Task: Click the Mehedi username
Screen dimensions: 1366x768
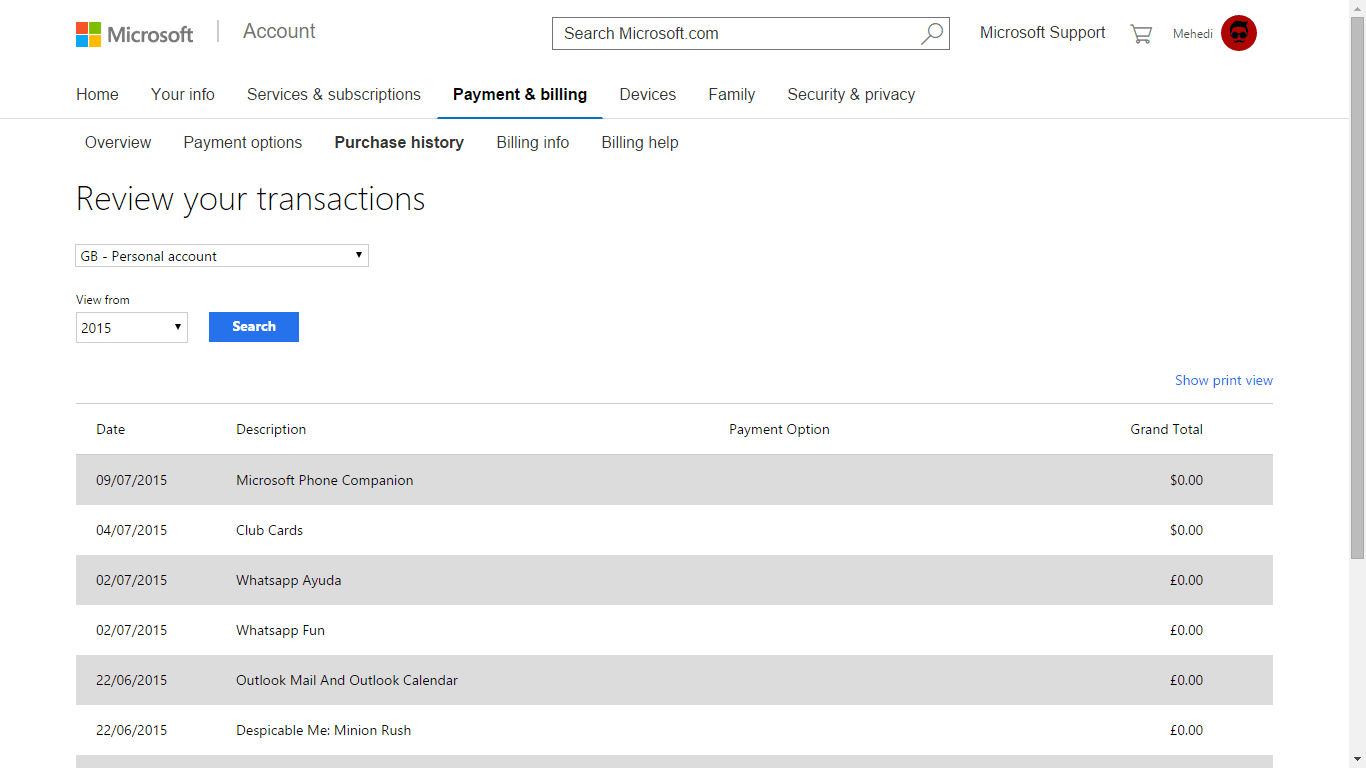Action: (x=1193, y=34)
